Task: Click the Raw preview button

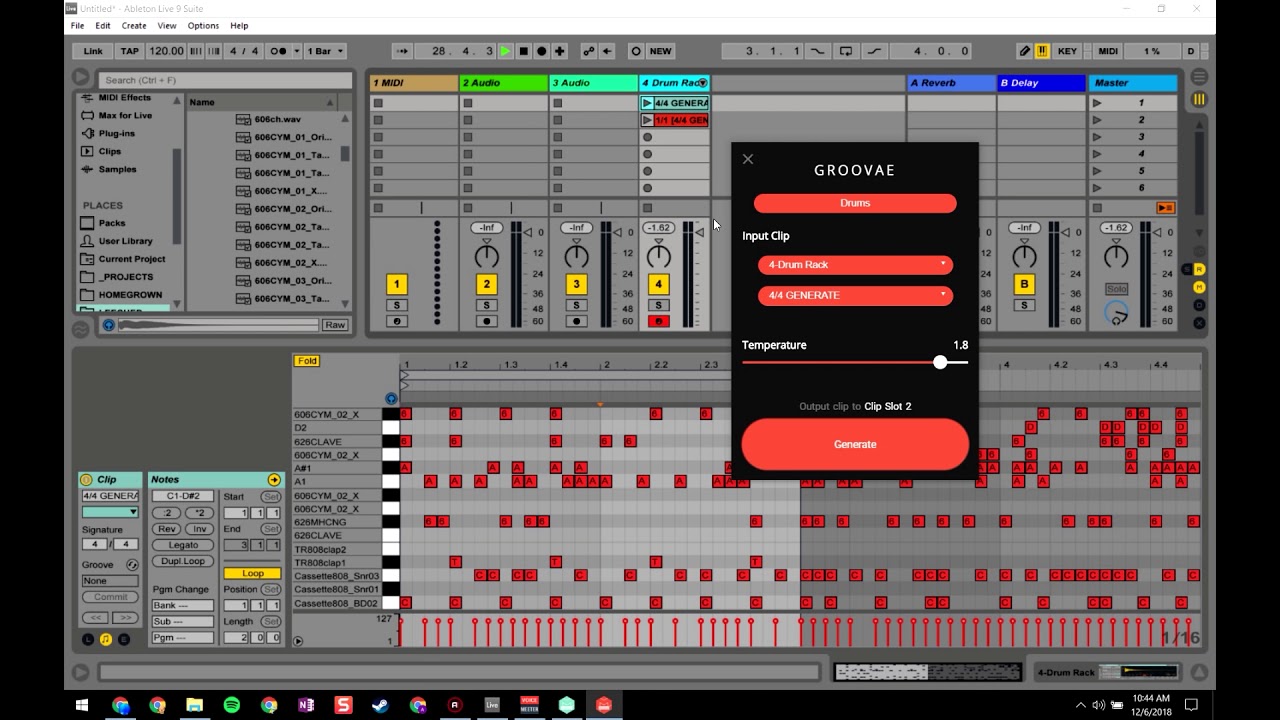Action: point(335,325)
